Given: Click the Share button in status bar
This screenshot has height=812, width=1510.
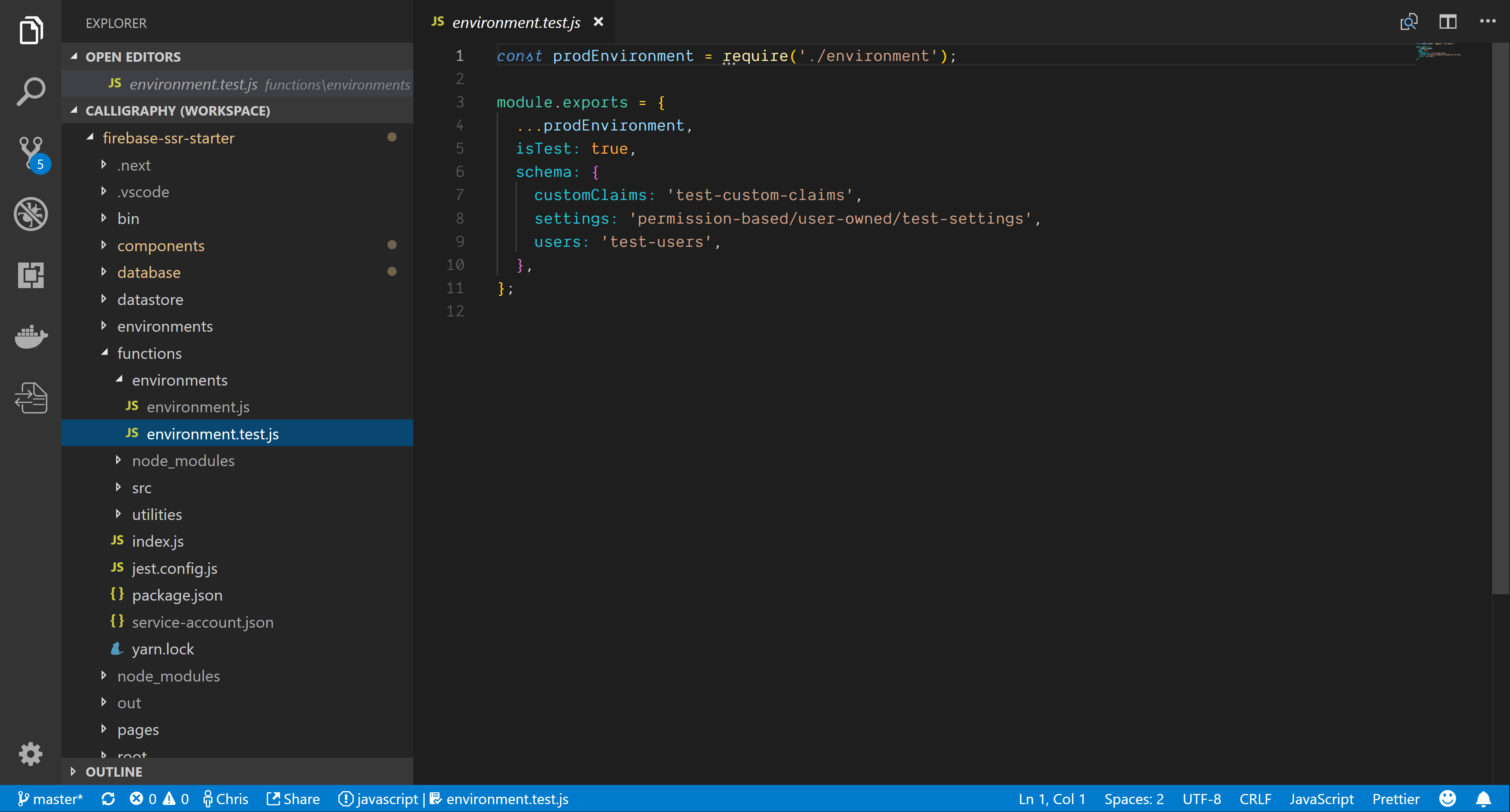Looking at the screenshot, I should tap(293, 799).
